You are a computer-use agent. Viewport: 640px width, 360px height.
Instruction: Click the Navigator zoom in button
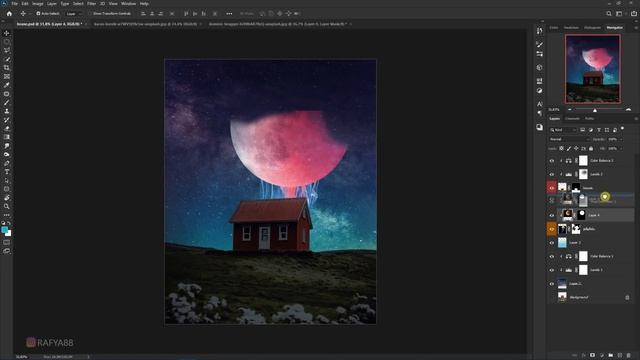pyautogui.click(x=628, y=110)
